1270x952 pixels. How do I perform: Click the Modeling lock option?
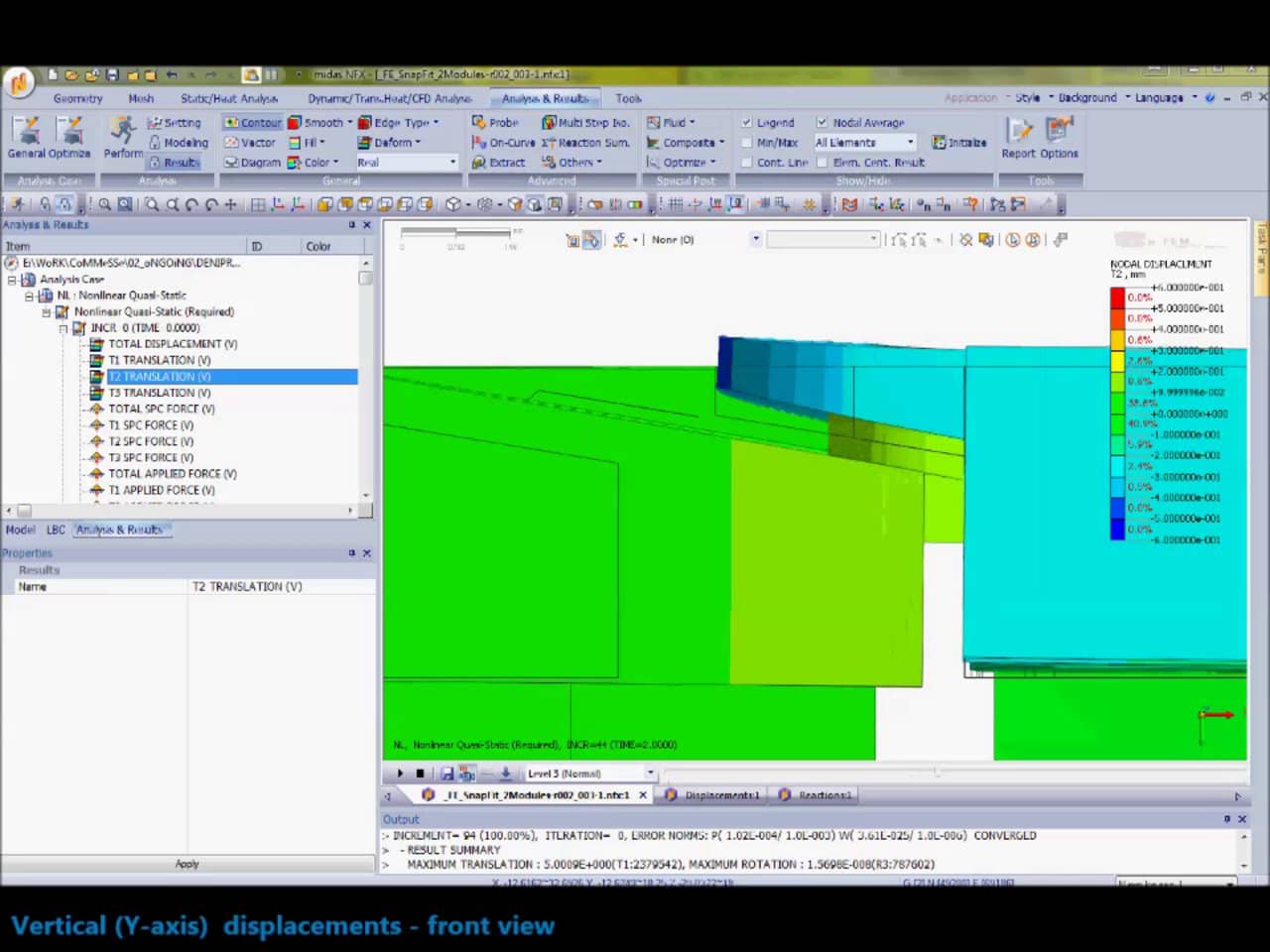(179, 143)
